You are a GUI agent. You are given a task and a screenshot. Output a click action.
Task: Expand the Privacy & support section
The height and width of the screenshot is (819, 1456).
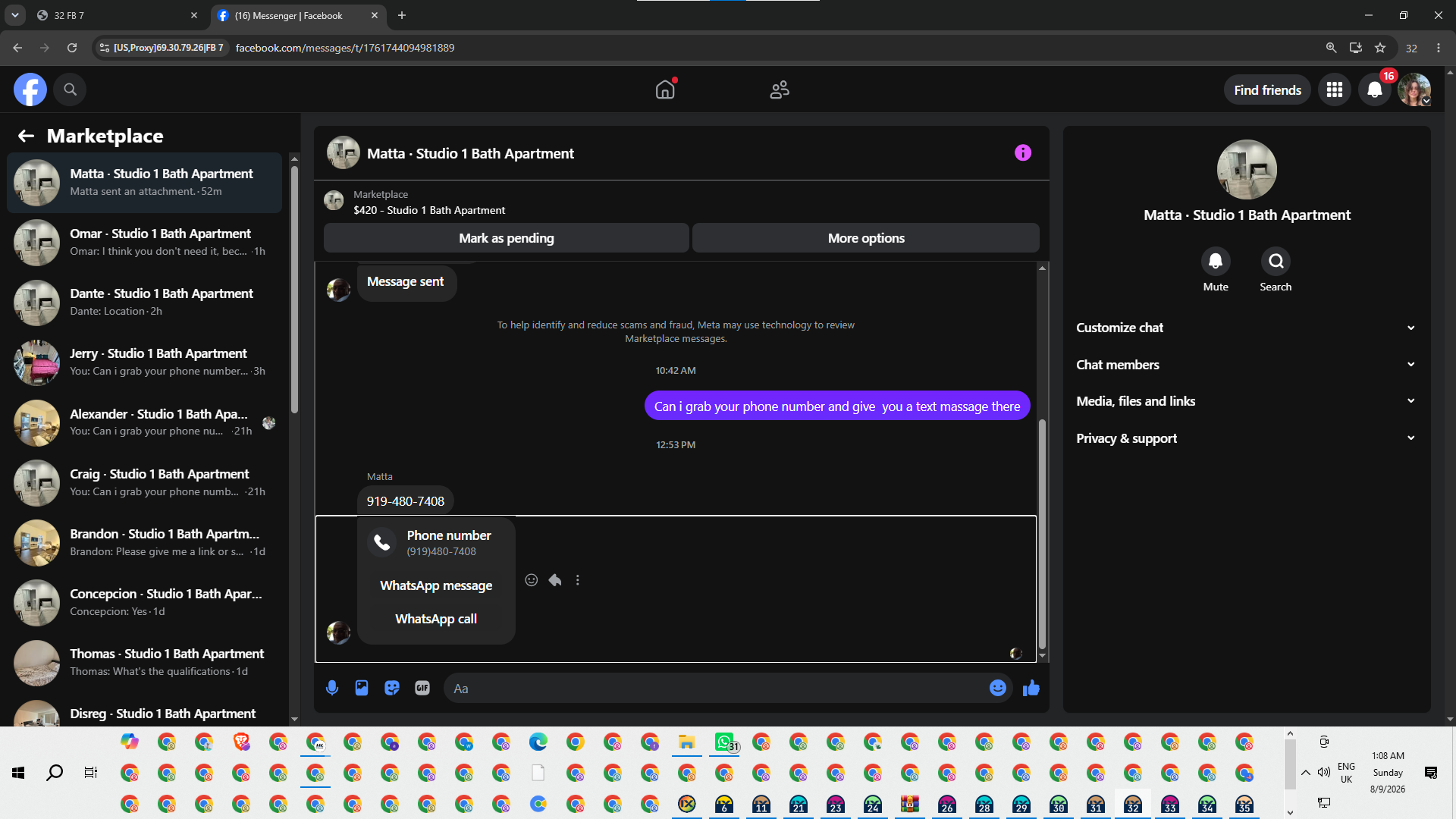(x=1246, y=438)
